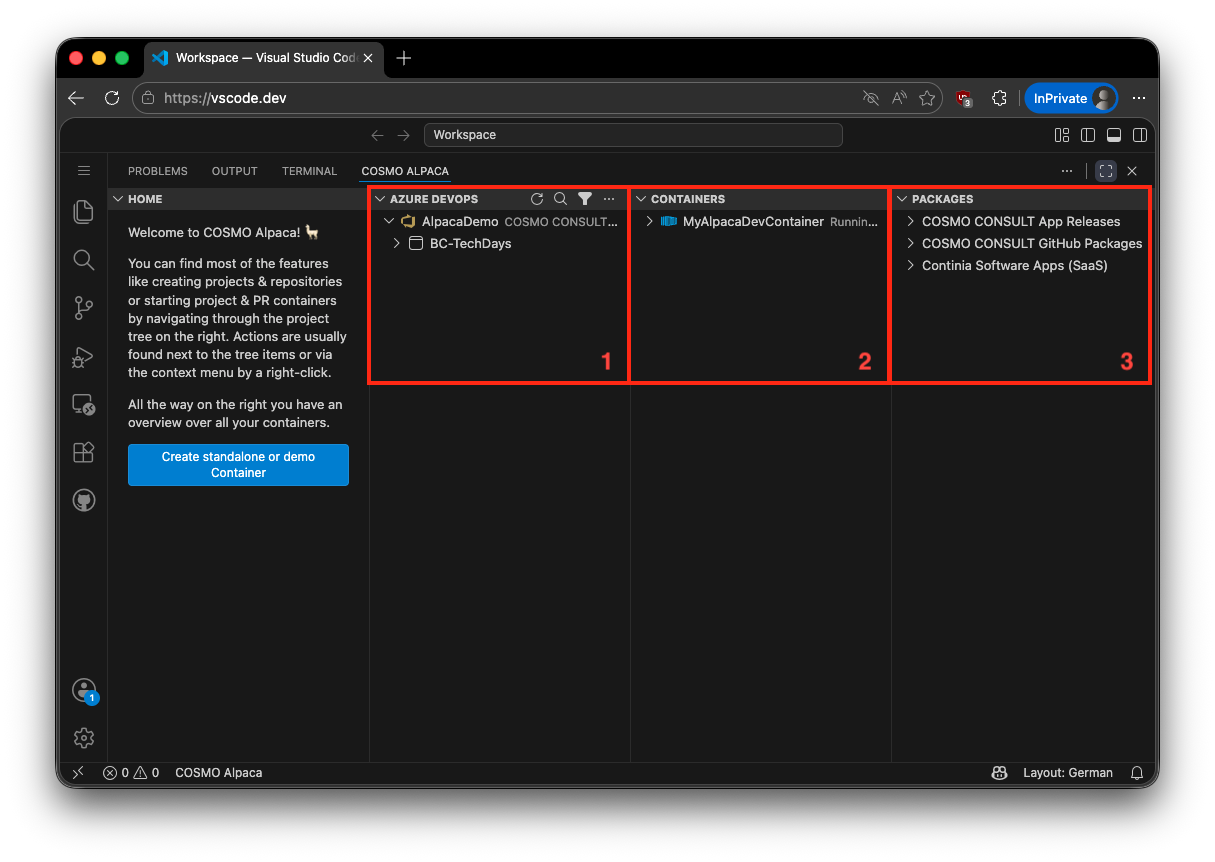Screen dimensions: 1215x862
Task: Refresh the Azure DevOps tree
Action: (537, 199)
